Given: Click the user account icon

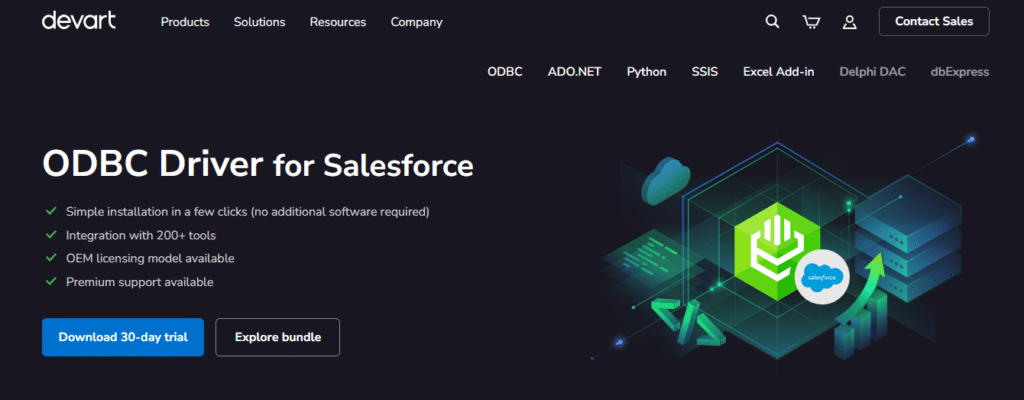Looking at the screenshot, I should click(x=849, y=22).
